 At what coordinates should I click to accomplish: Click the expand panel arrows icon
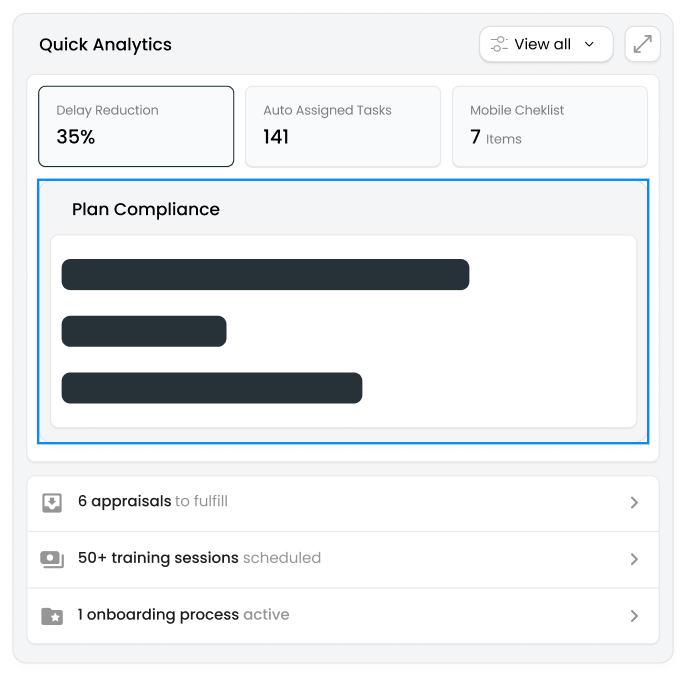tap(642, 44)
